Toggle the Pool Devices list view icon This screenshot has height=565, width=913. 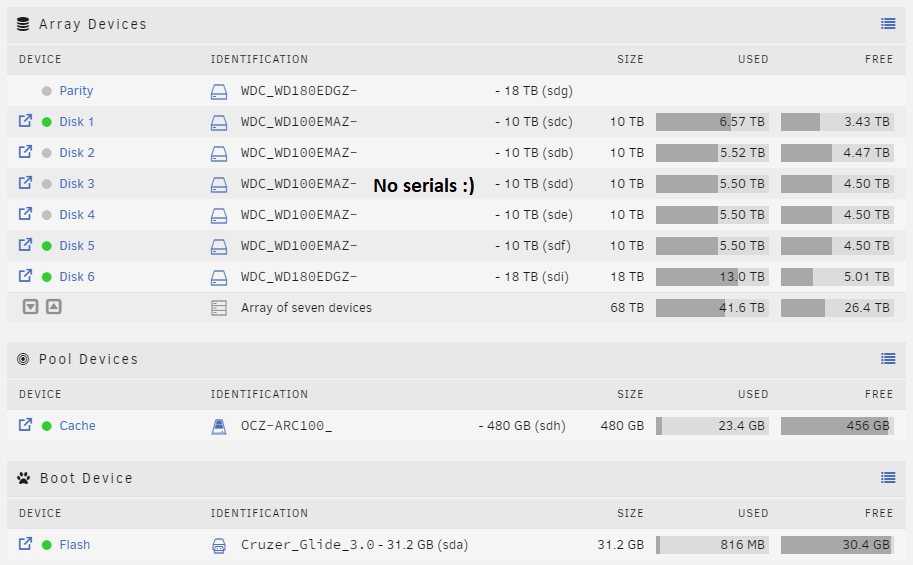click(x=888, y=359)
